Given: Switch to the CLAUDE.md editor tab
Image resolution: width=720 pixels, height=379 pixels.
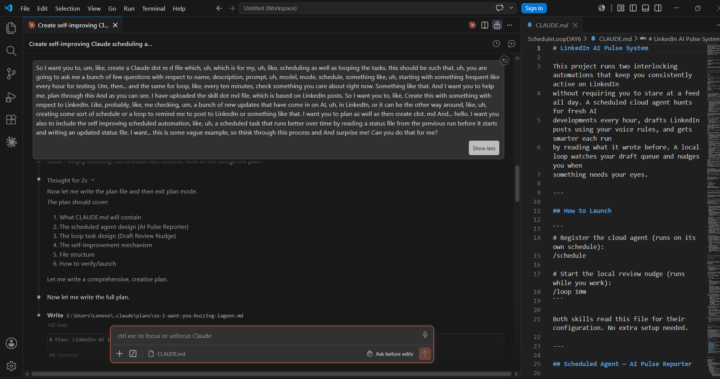Looking at the screenshot, I should pos(551,25).
